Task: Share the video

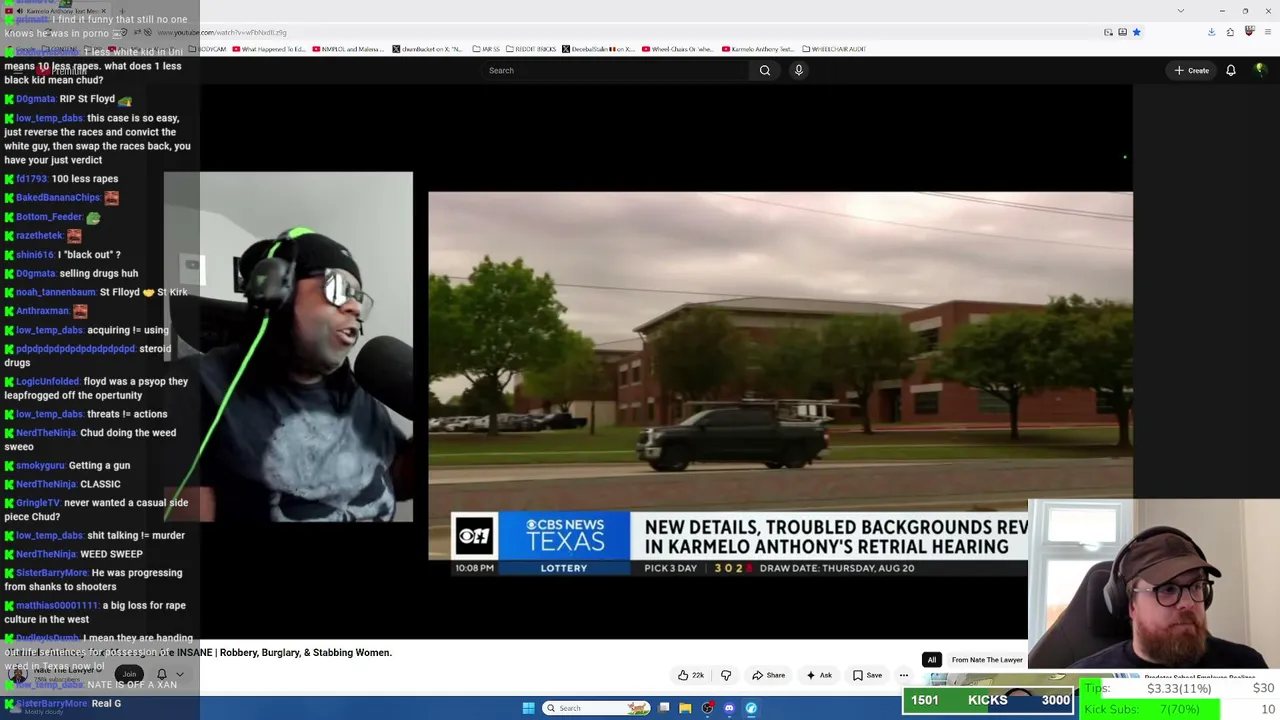Action: pyautogui.click(x=768, y=675)
